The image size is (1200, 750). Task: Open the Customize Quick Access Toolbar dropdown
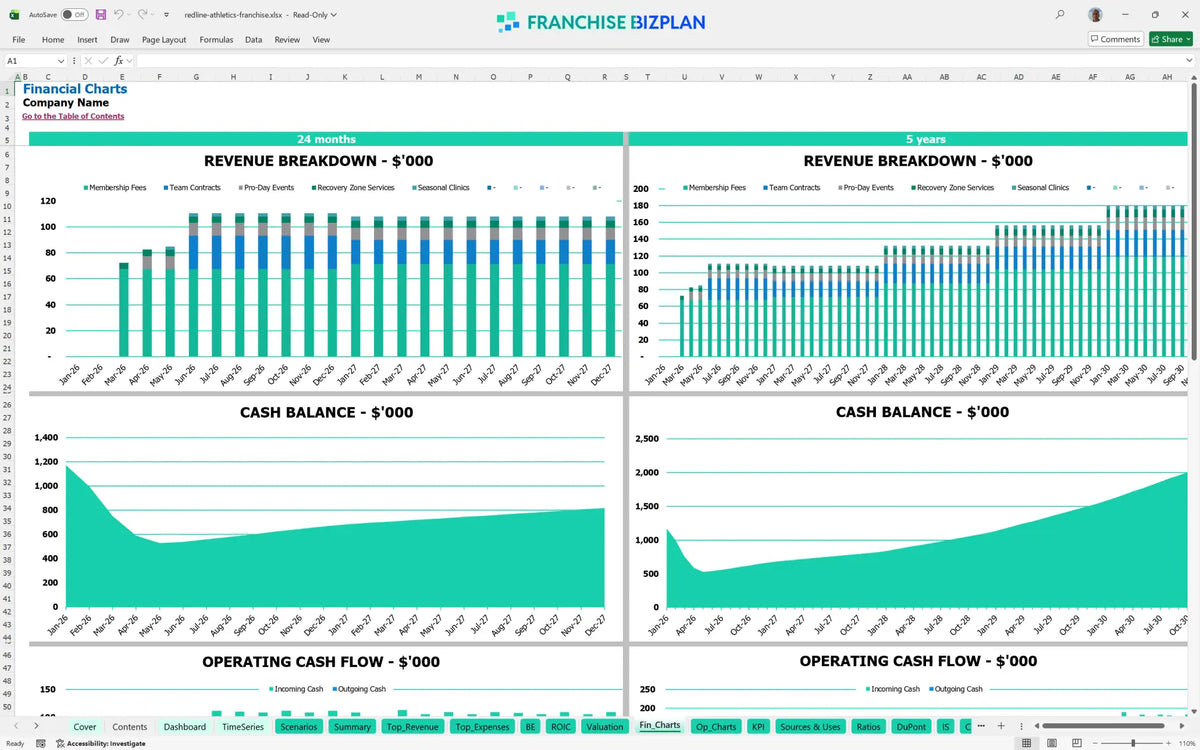(x=166, y=15)
